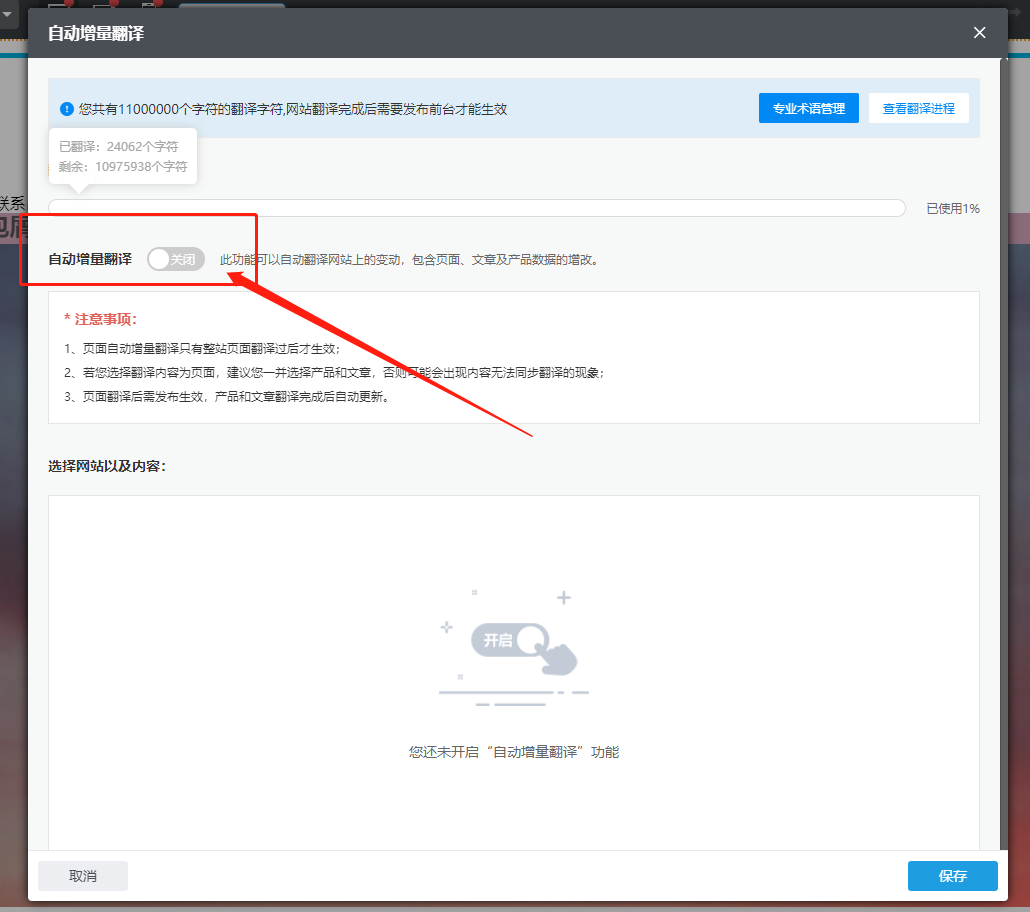Click the toggle description text 此功能可以自动翻译
This screenshot has height=912, width=1030.
(408, 260)
